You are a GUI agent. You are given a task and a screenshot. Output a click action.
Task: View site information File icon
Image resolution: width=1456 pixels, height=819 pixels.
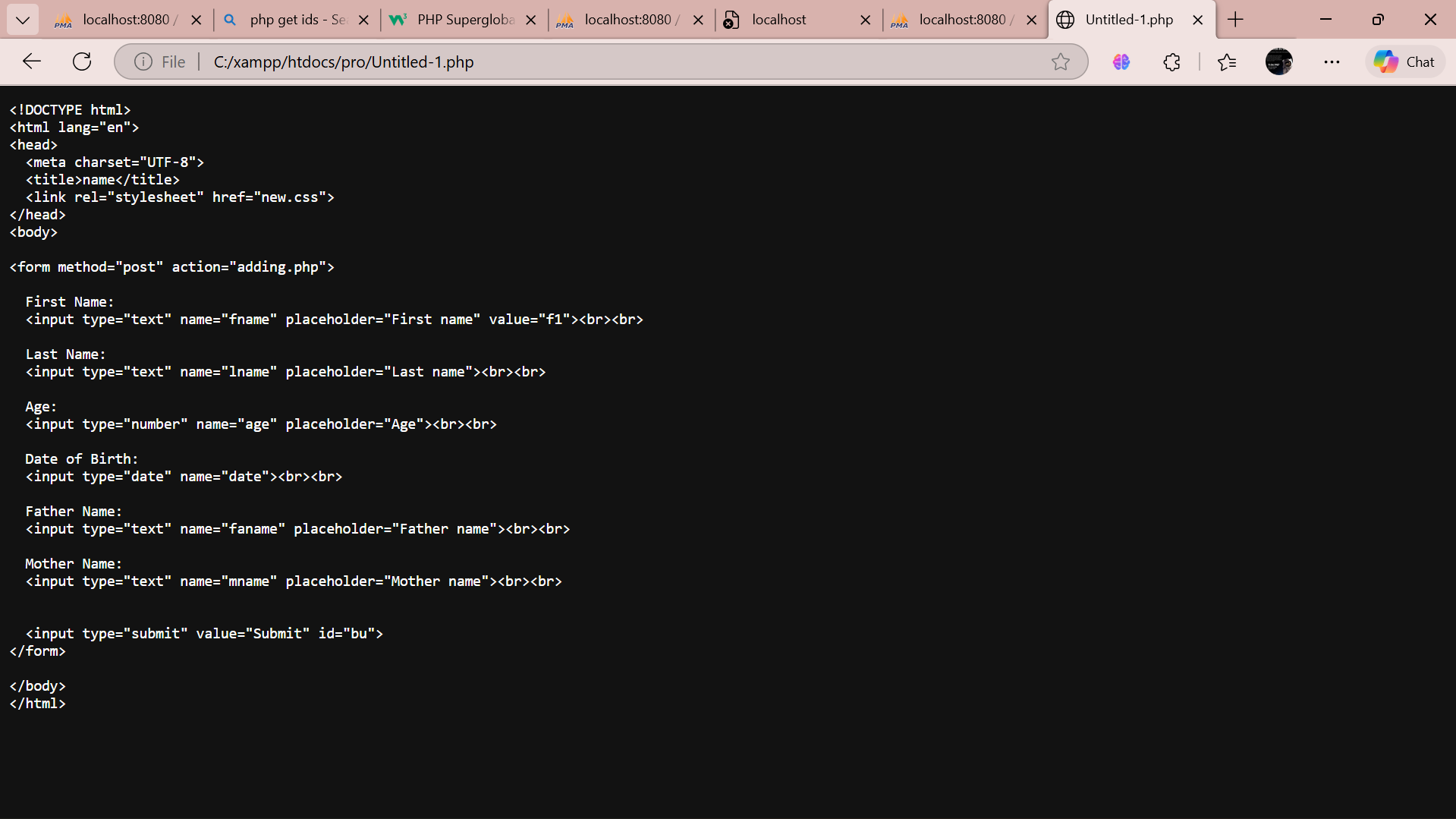[143, 61]
